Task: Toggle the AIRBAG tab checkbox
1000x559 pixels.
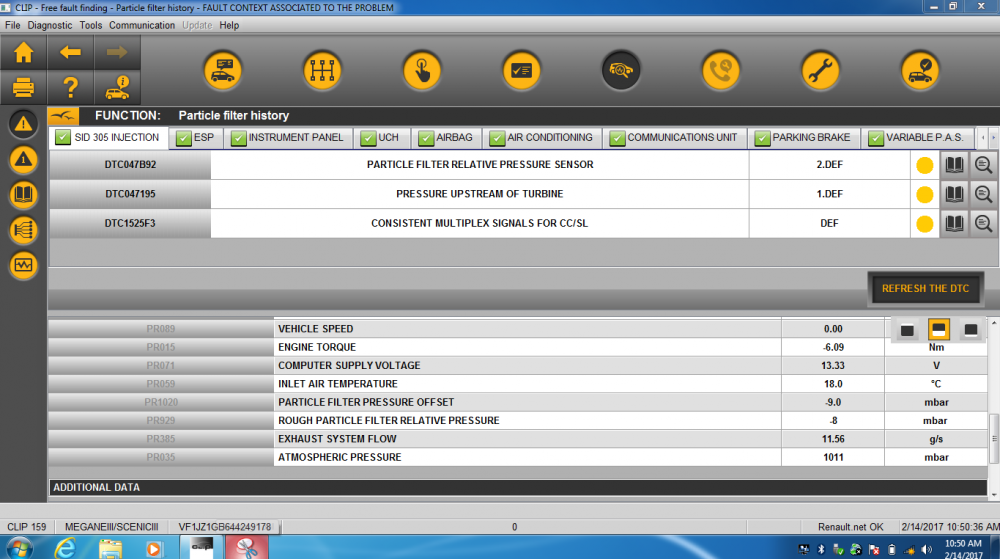Action: tap(426, 138)
